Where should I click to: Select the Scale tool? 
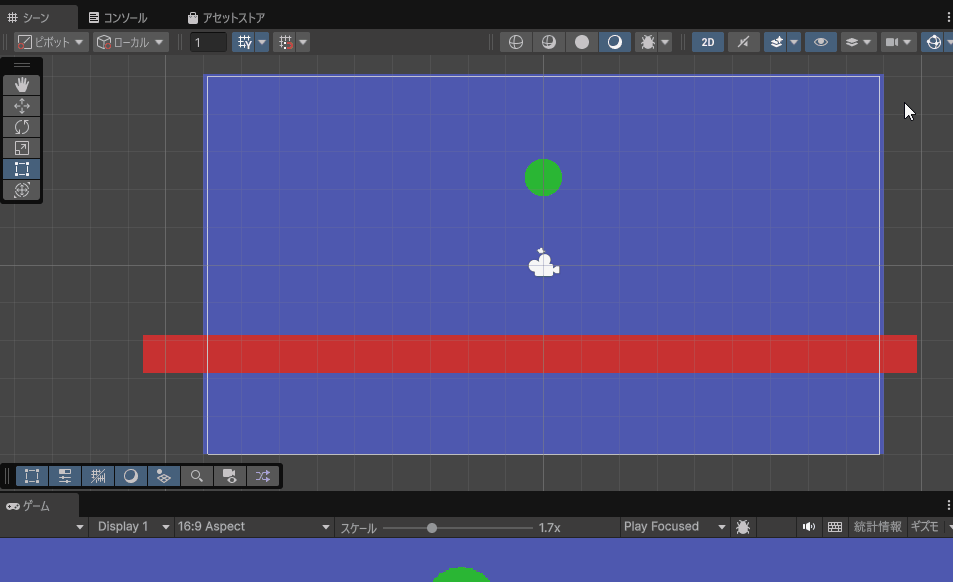(22, 148)
